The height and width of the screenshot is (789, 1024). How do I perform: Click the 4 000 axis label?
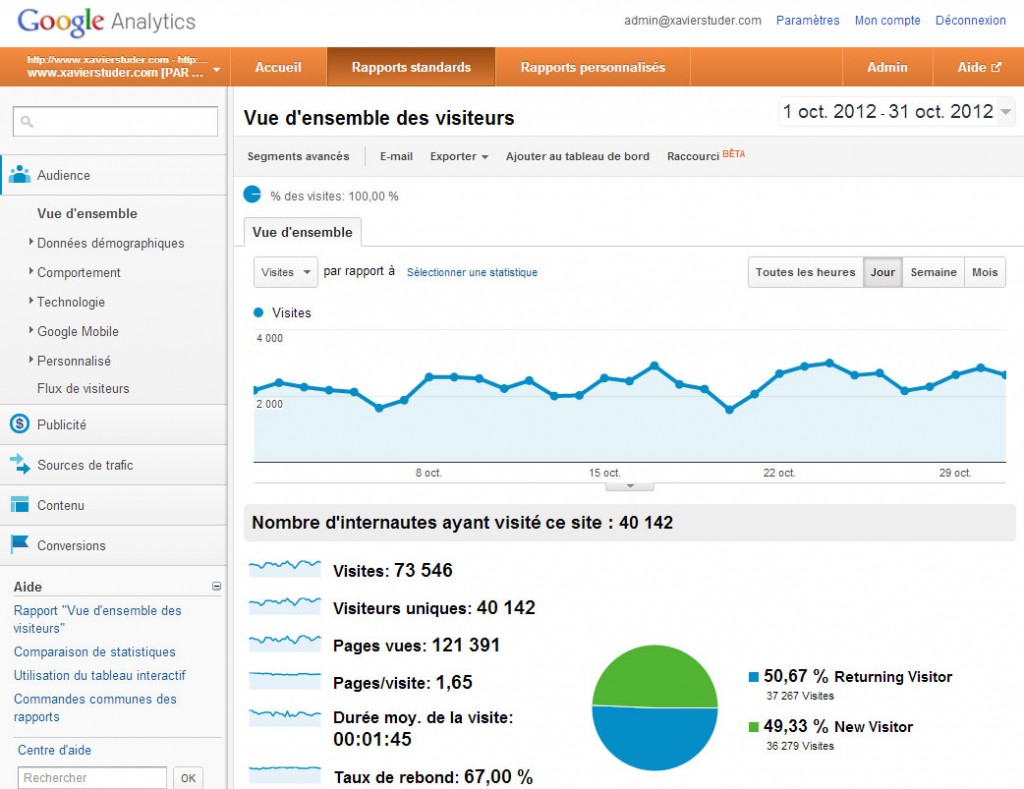click(x=269, y=338)
